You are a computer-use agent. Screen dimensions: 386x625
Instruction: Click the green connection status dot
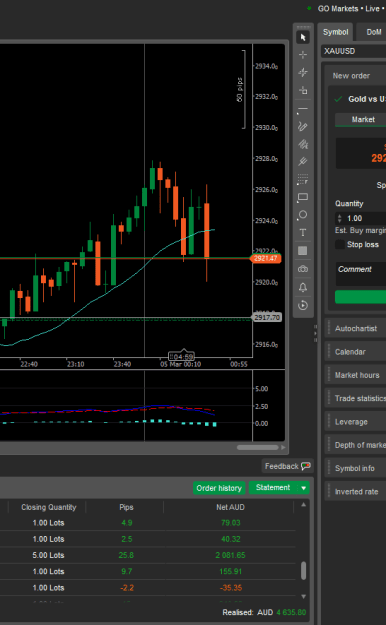coord(309,8)
